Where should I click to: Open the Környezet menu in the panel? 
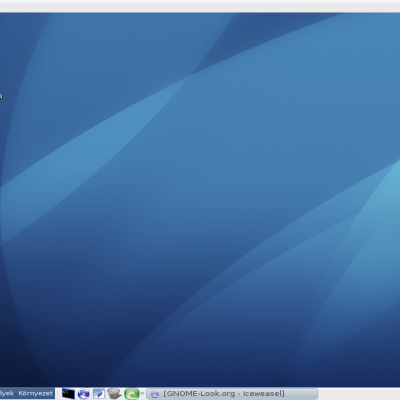(x=36, y=394)
